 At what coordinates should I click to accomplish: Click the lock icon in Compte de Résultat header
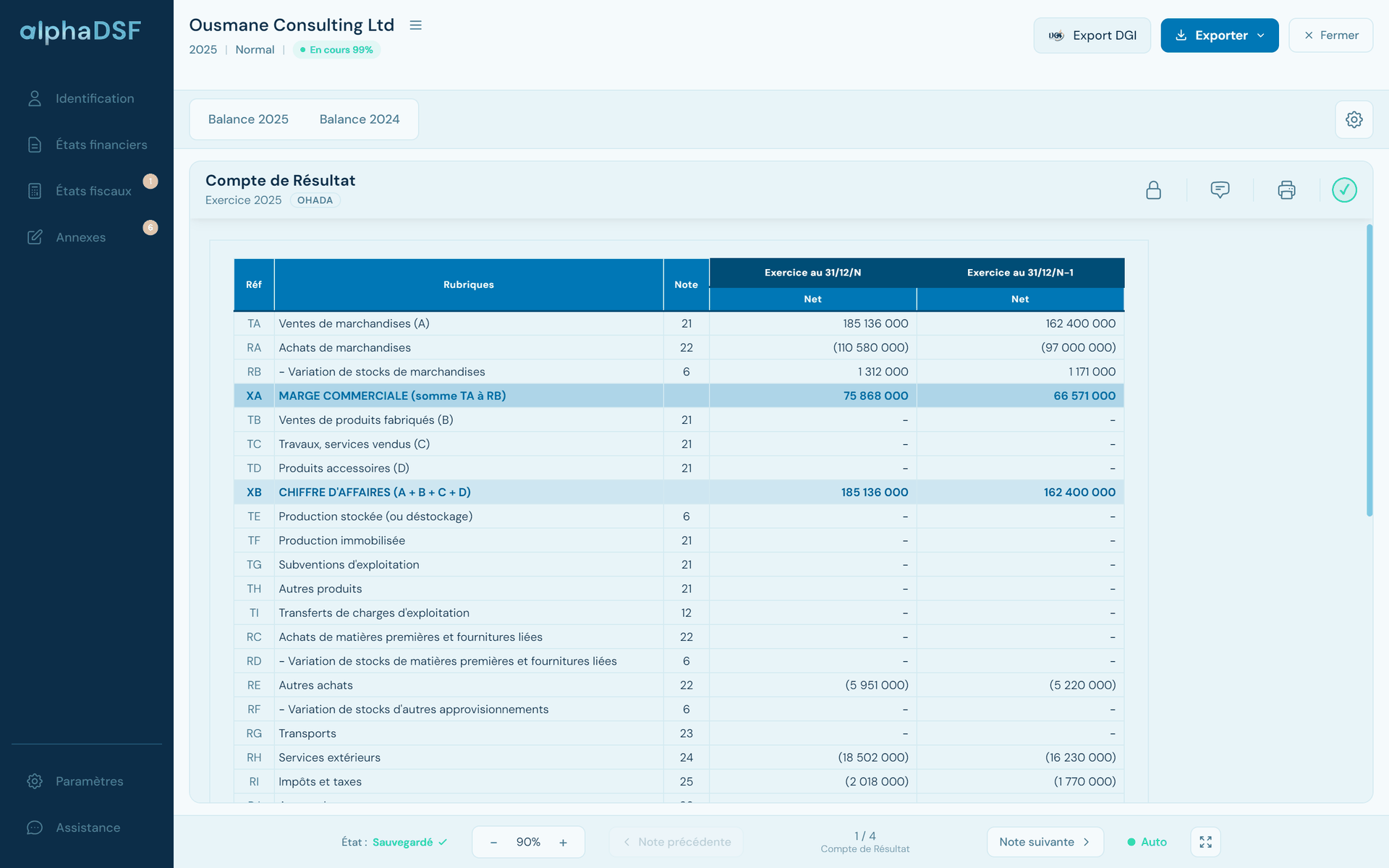click(1153, 190)
